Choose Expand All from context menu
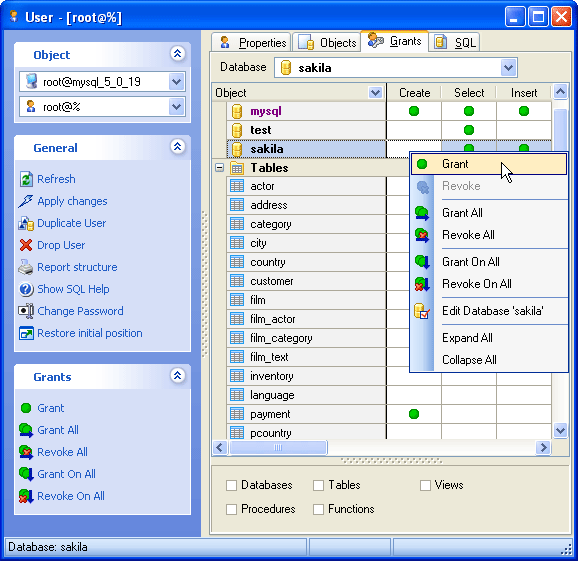The image size is (578, 561). pyautogui.click(x=467, y=338)
